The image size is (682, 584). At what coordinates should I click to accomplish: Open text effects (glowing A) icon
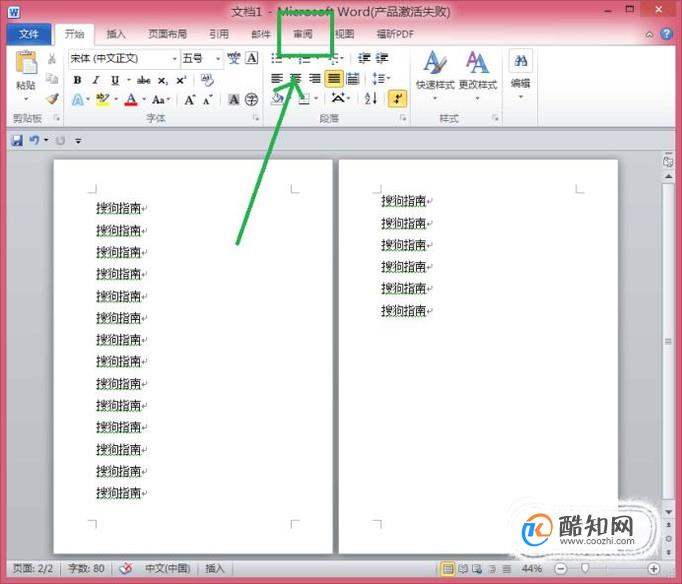point(77,100)
